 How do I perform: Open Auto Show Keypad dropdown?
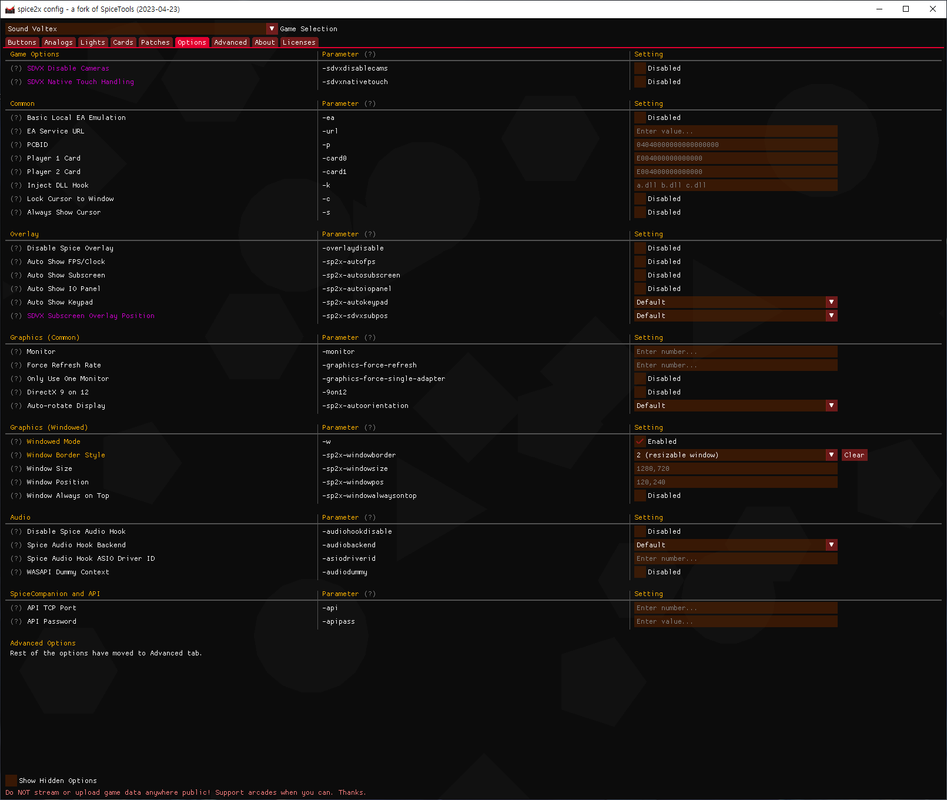tap(736, 302)
